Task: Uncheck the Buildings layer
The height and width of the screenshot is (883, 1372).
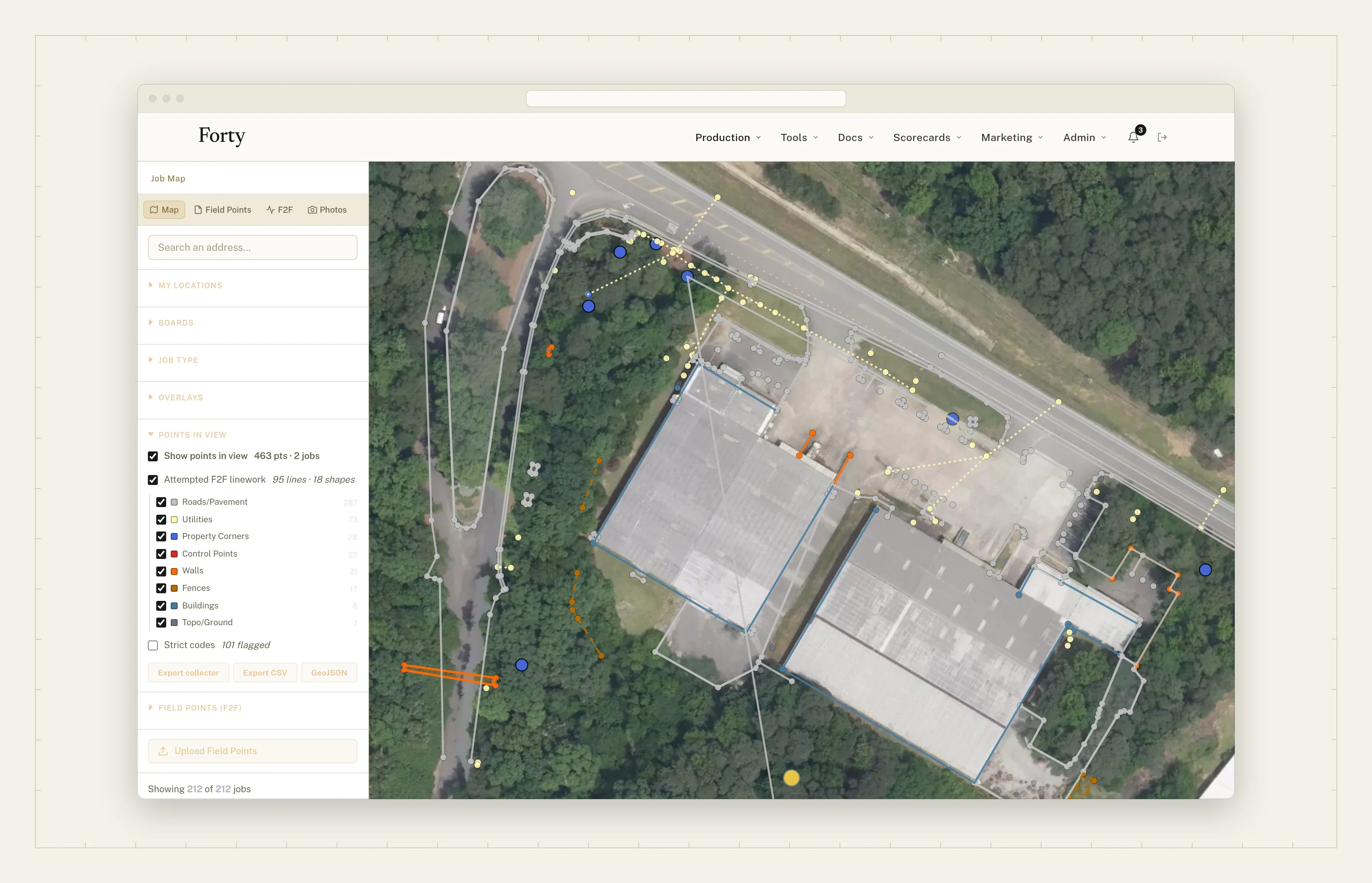Action: click(x=161, y=605)
